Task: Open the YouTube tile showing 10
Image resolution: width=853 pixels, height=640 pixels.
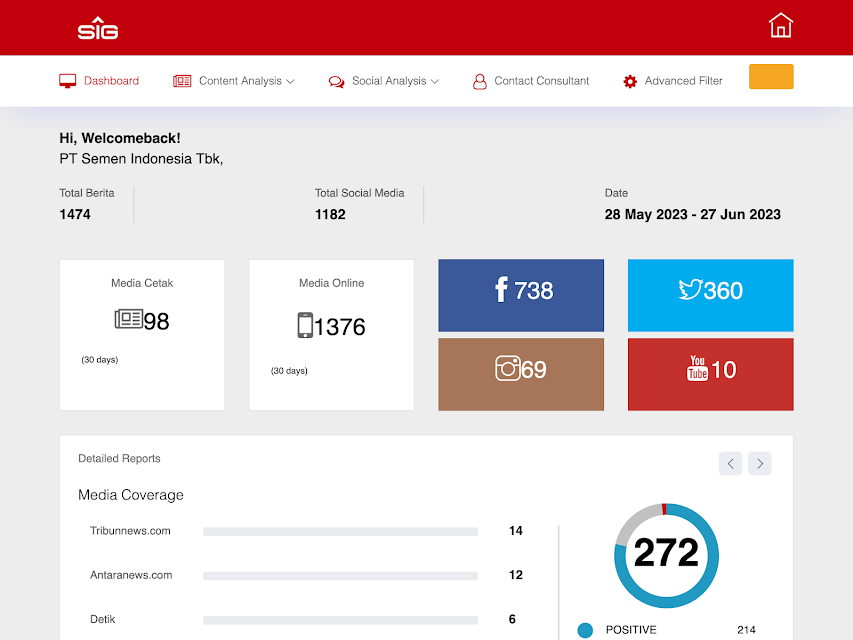Action: coord(710,374)
